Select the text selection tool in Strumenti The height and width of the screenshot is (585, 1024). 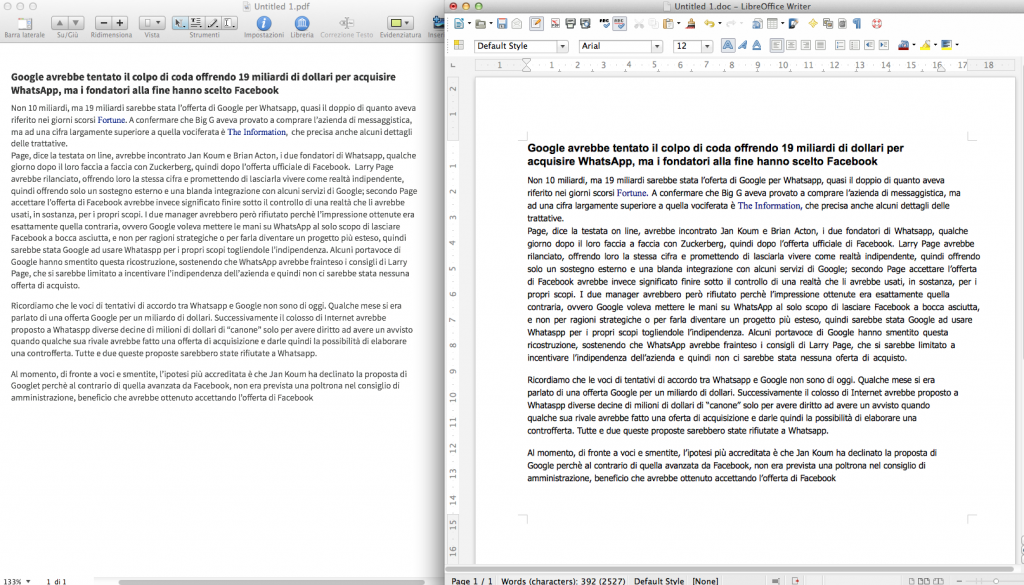(195, 23)
